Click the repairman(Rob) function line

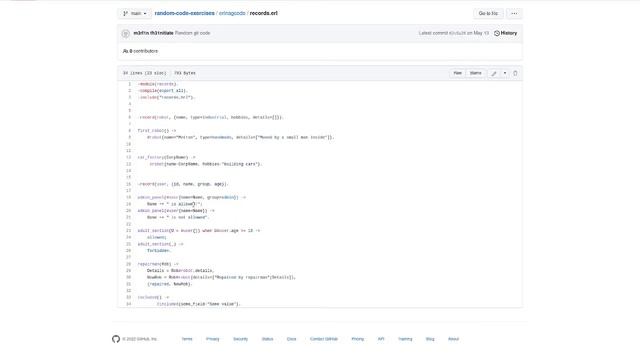point(158,264)
